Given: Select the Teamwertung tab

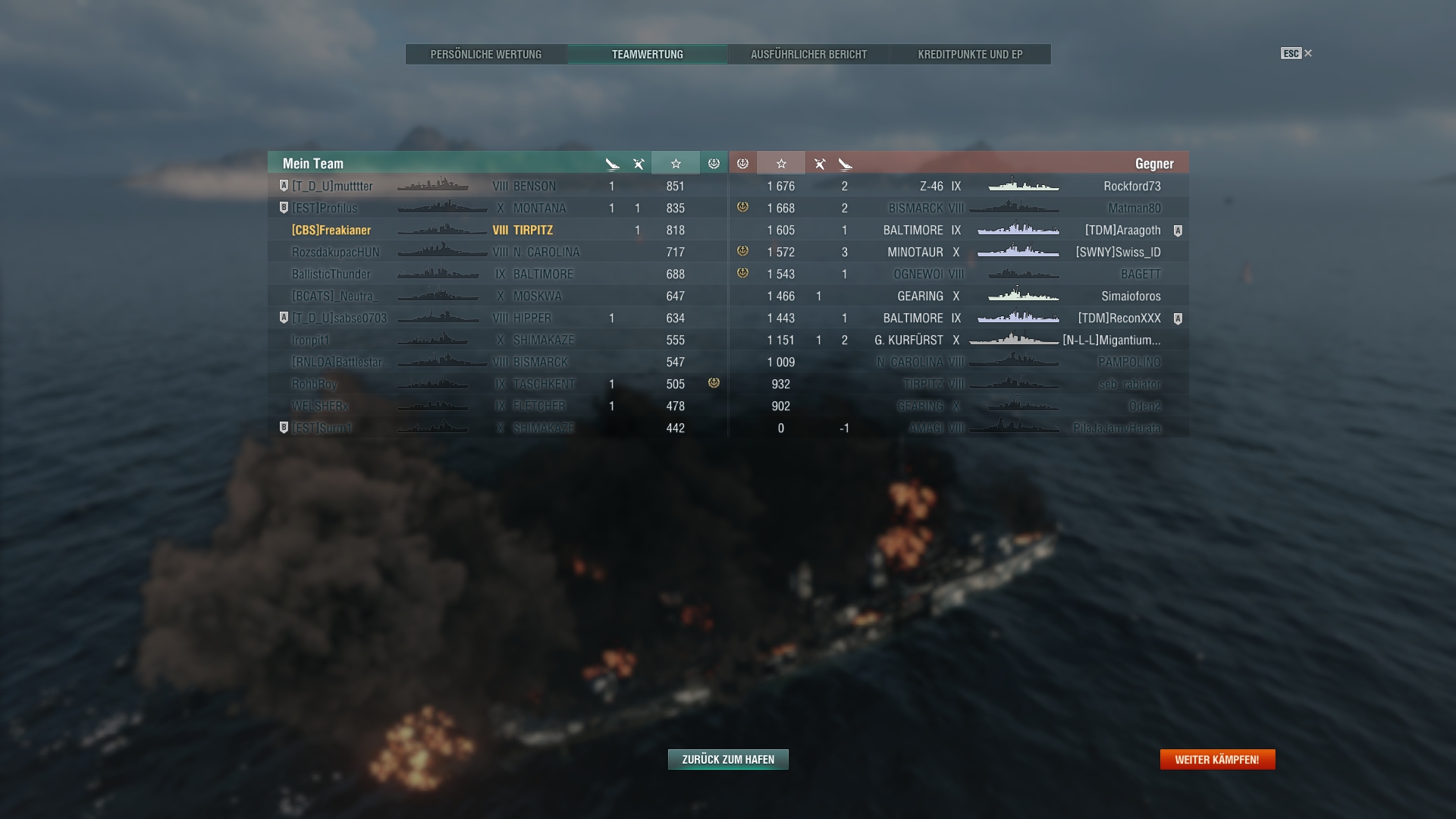Looking at the screenshot, I should [648, 55].
